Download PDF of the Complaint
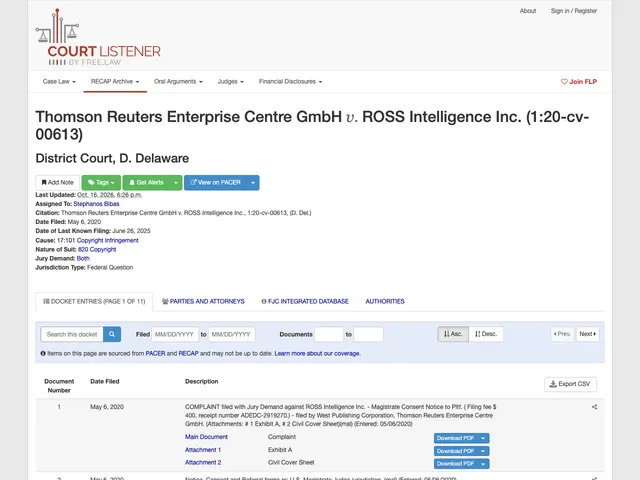 click(x=455, y=438)
